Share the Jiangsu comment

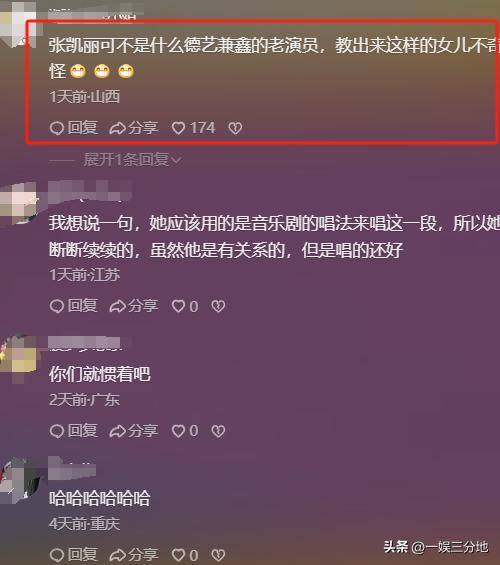(x=134, y=306)
